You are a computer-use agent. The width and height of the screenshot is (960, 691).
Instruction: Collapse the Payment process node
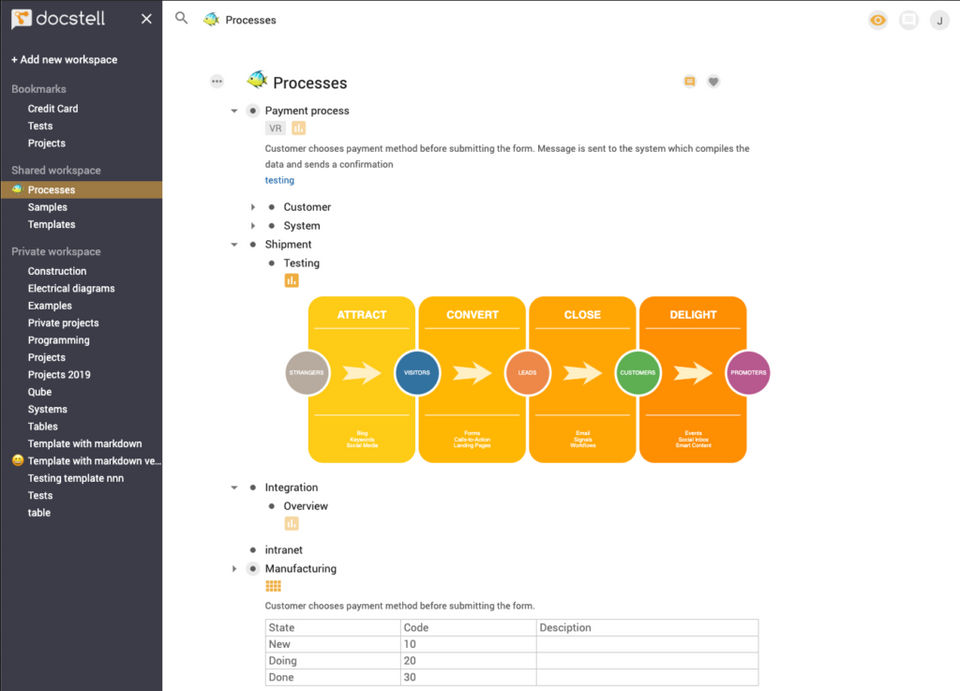[x=234, y=111]
